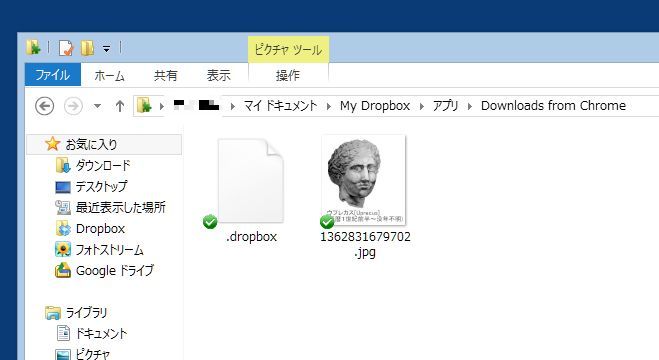Open the ピクチャ library
The width and height of the screenshot is (659, 360).
point(92,354)
